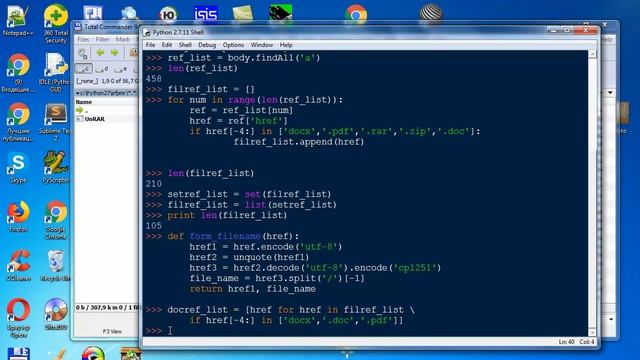Image resolution: width=640 pixels, height=360 pixels.
Task: Minimize the Python 2.7.11 Shell window
Action: (x=553, y=30)
